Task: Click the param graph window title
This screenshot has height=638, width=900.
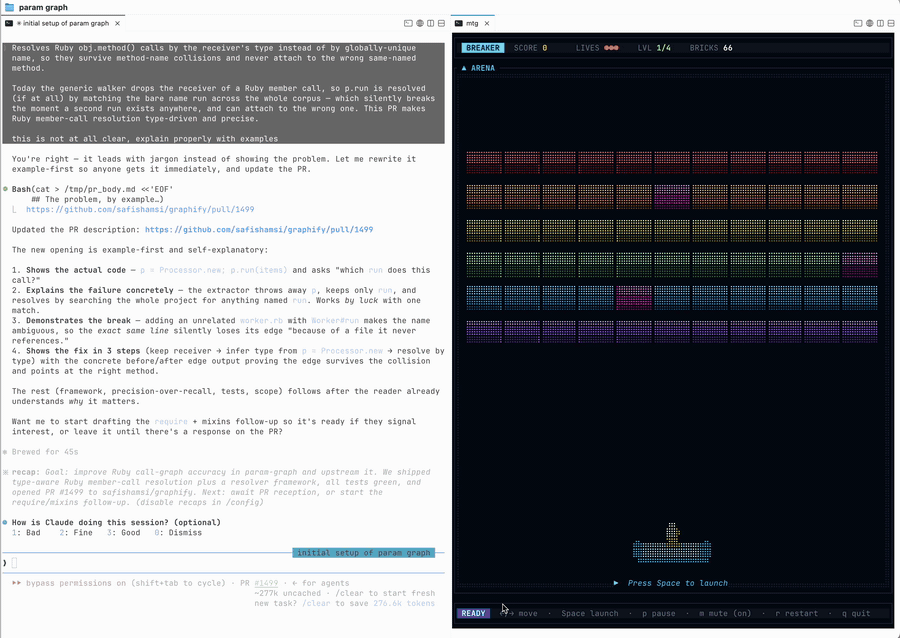Action: [43, 7]
